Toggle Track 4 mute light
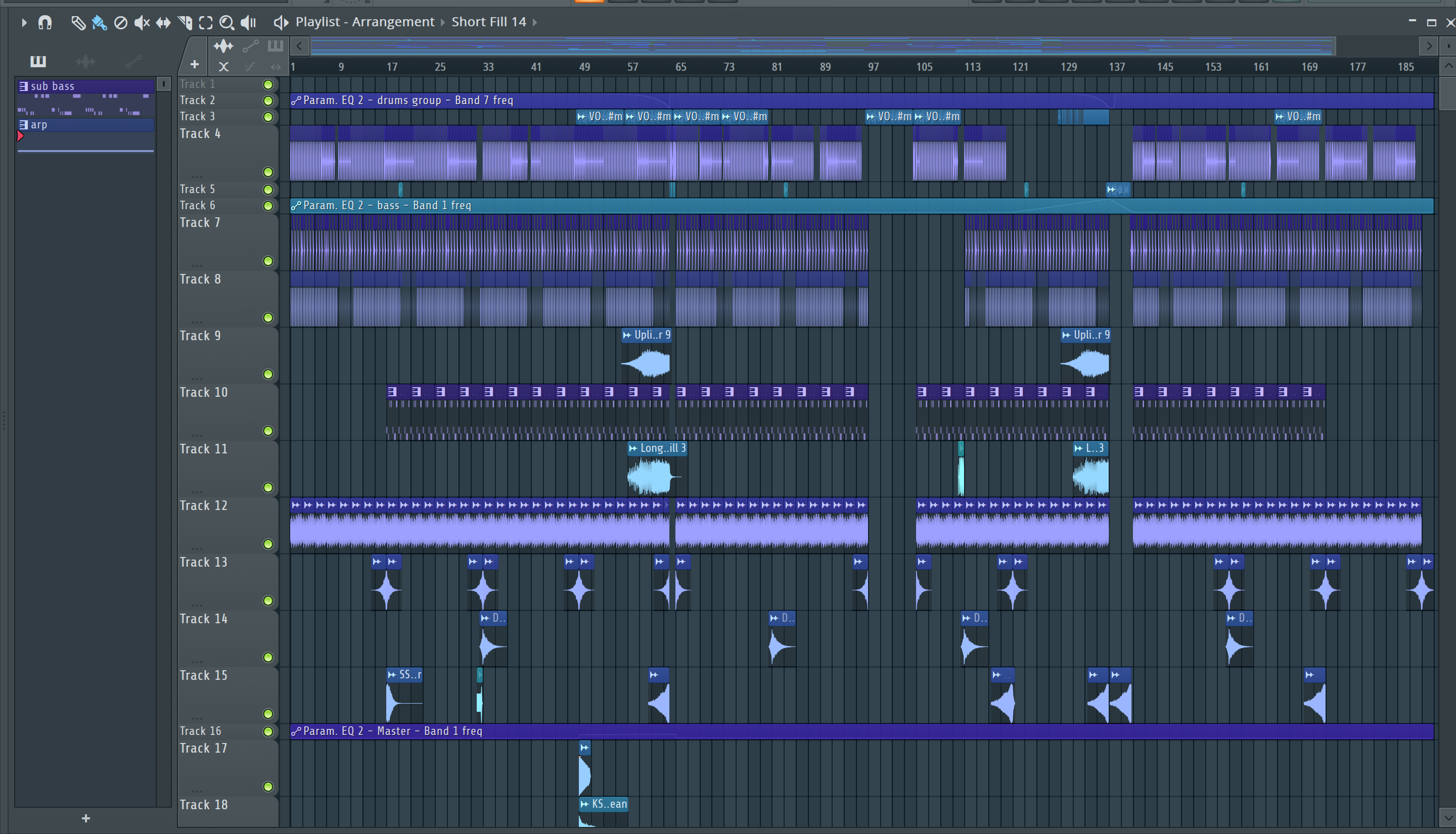 [x=267, y=172]
